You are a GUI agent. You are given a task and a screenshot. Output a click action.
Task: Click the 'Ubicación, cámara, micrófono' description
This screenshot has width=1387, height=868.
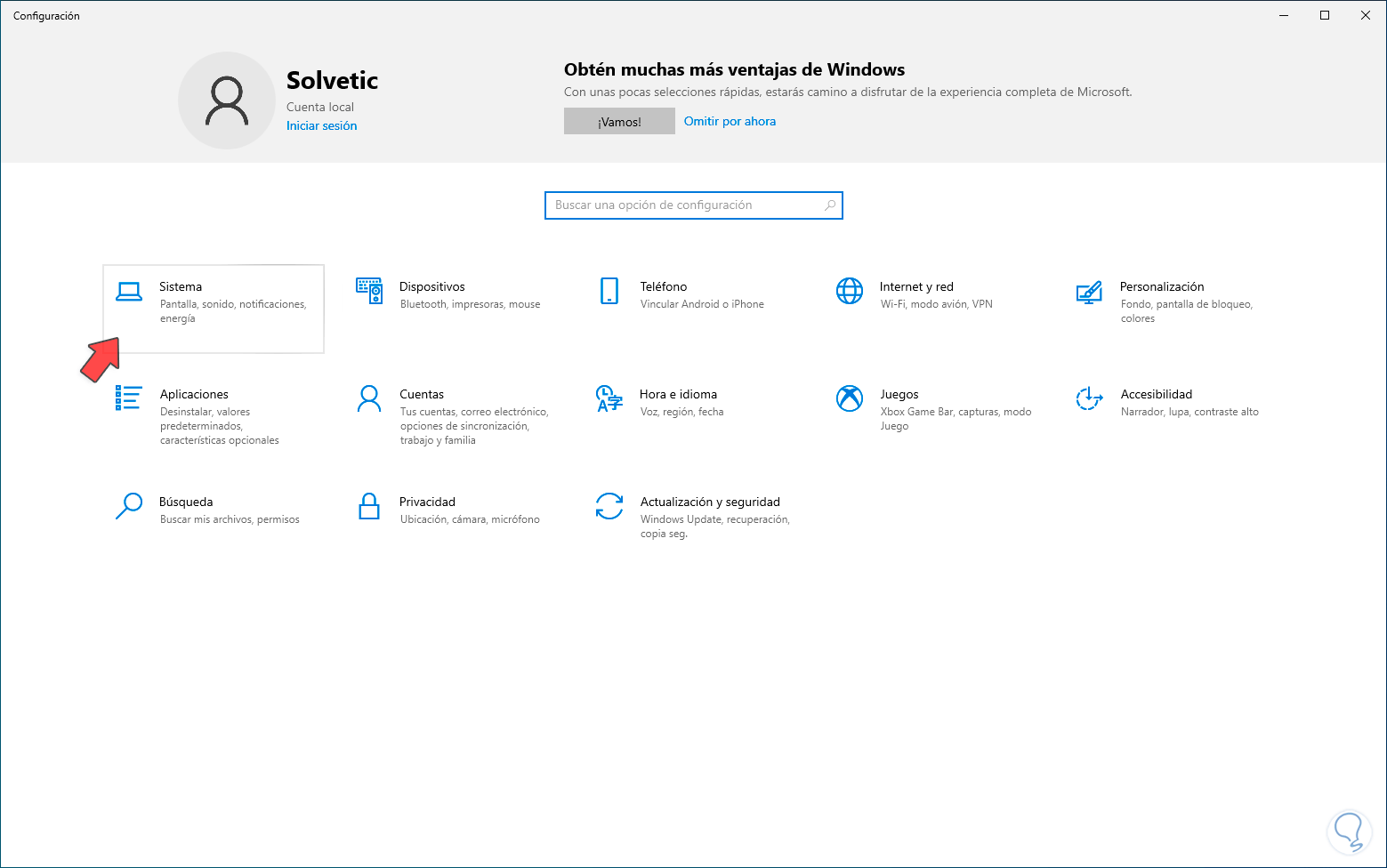tap(470, 519)
